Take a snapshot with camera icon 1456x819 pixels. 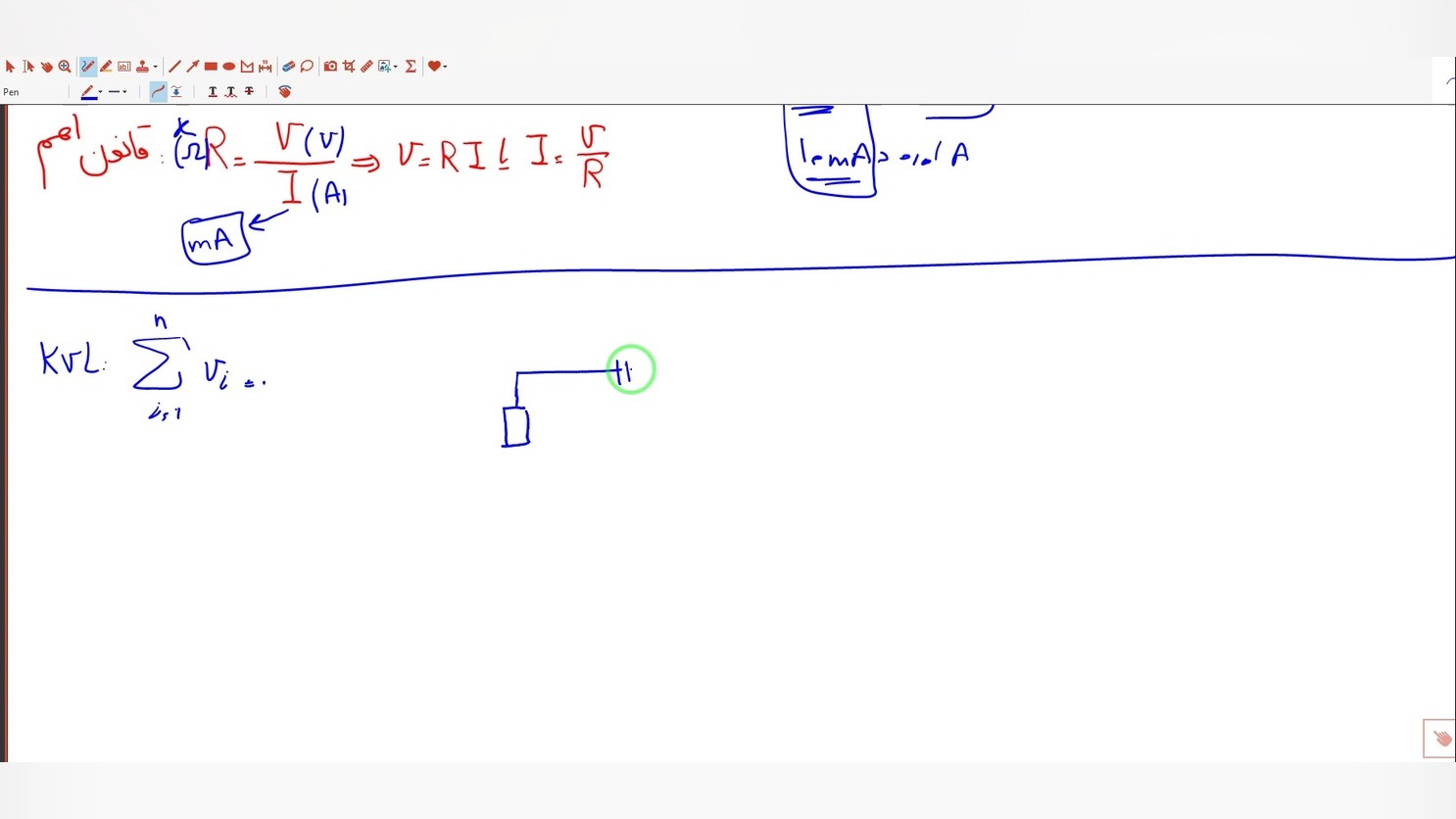(330, 67)
